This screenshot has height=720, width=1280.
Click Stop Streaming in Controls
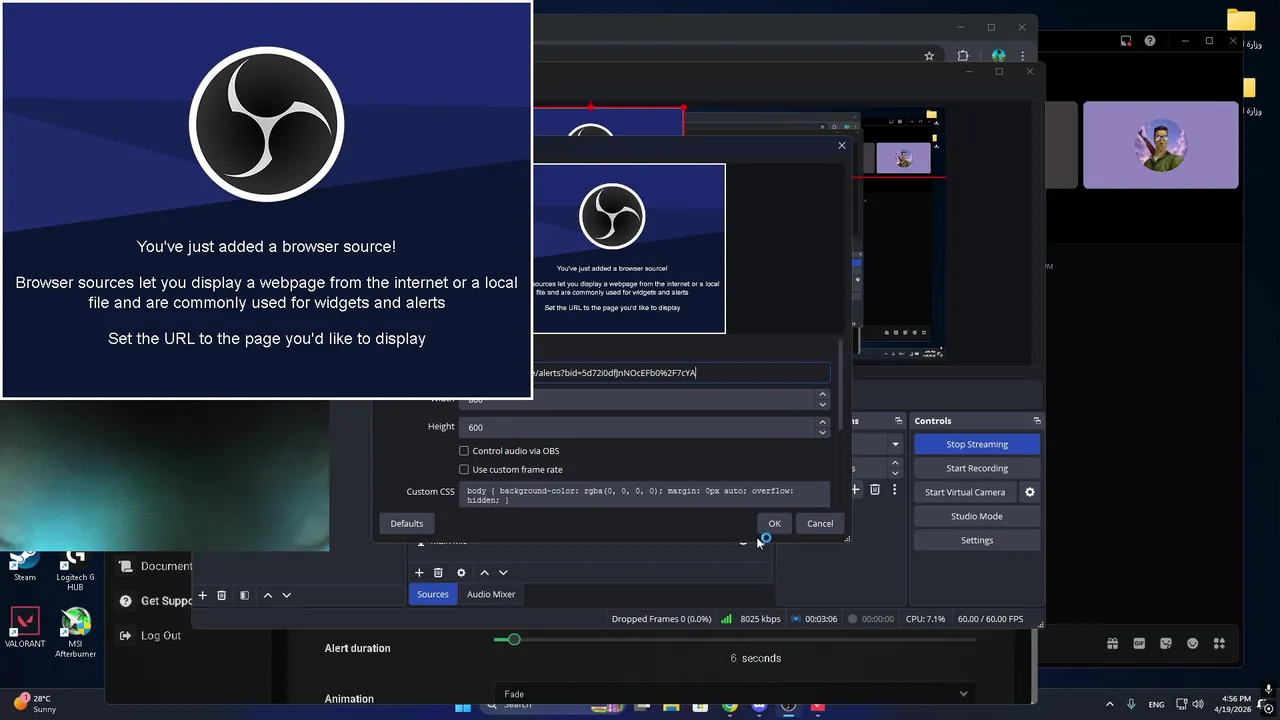[977, 444]
